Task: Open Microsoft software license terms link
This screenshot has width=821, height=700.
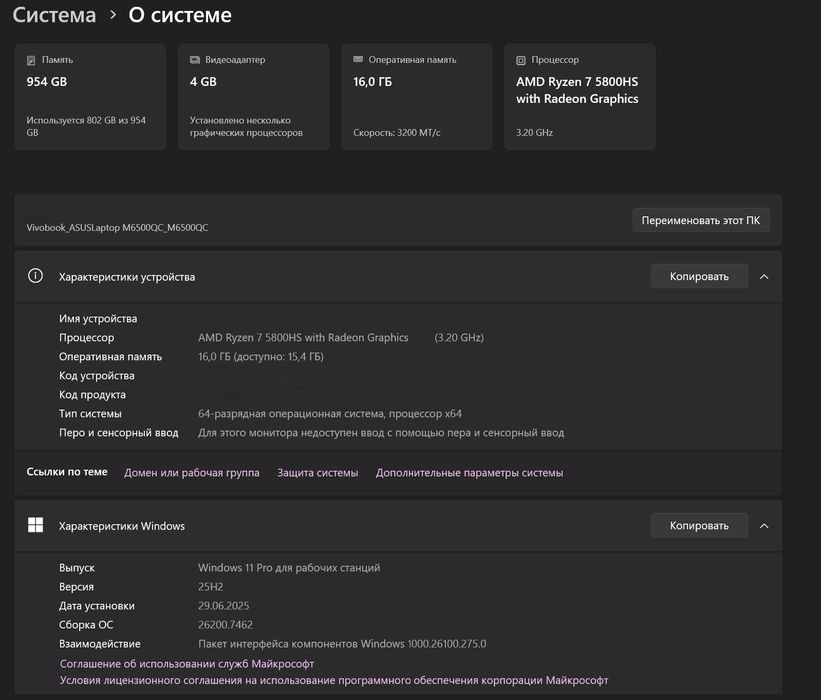Action: 334,680
